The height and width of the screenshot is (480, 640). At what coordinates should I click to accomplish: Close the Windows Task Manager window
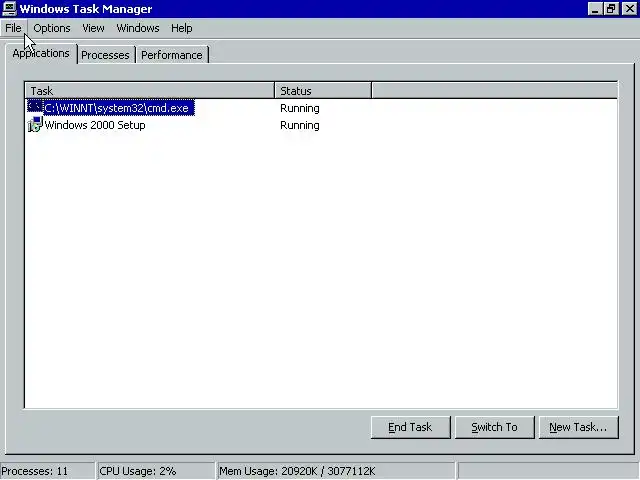coord(629,9)
